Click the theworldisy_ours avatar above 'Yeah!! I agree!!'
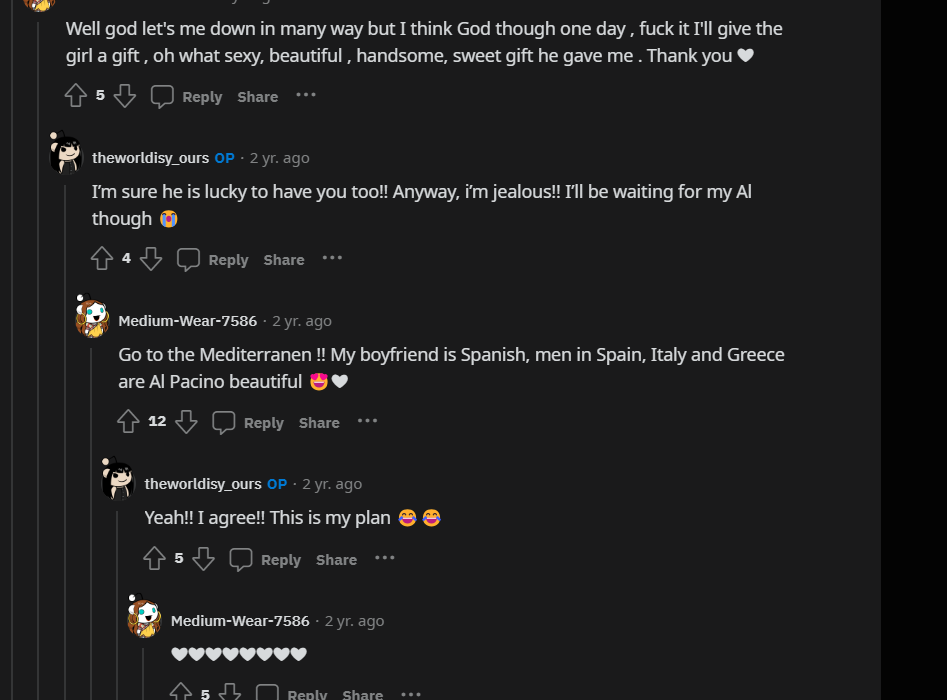Viewport: 947px width, 700px height. [x=118, y=480]
